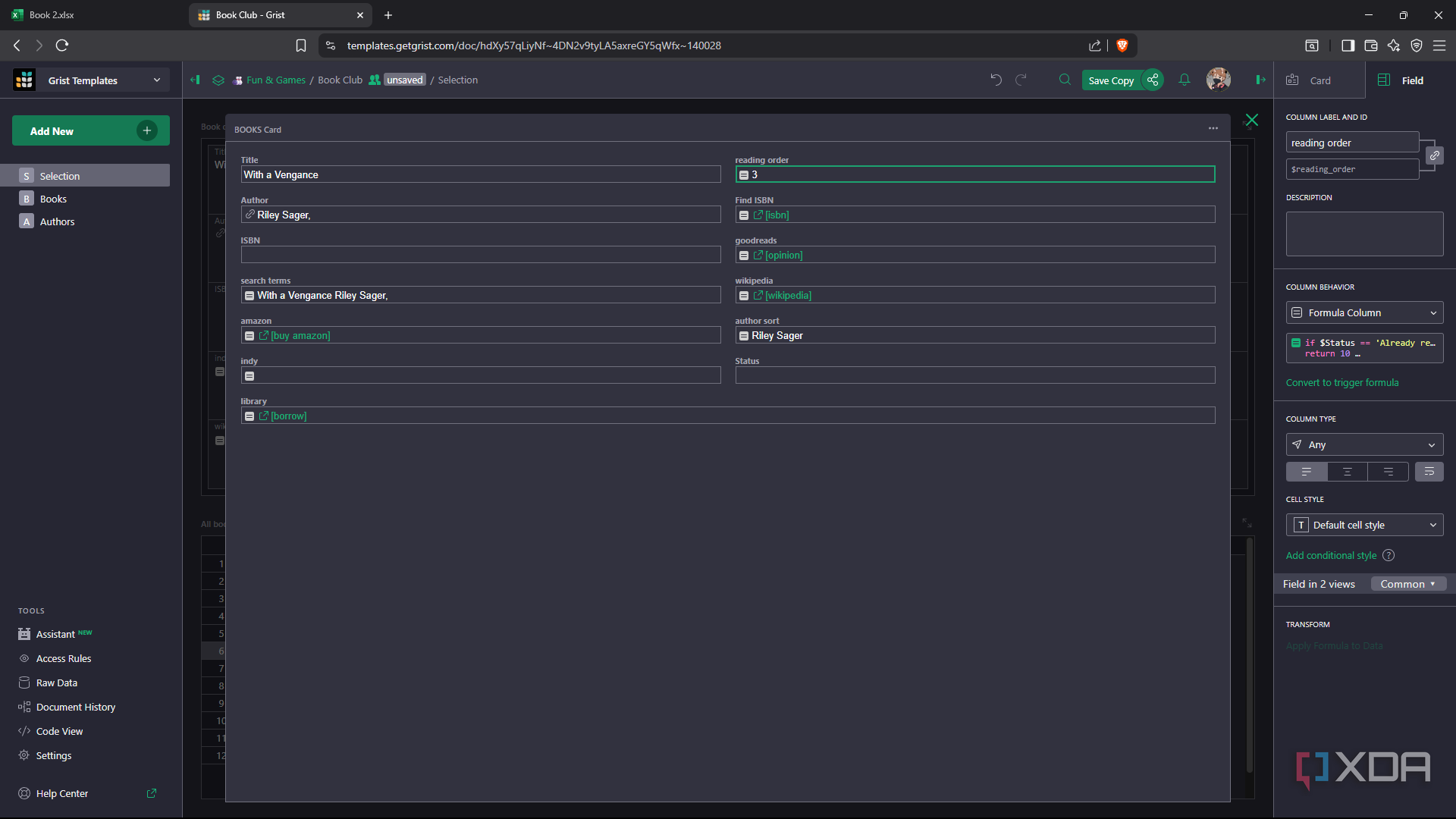Viewport: 1456px width, 819px height.
Task: Expand the Formula Column behavior dropdown
Action: [1363, 312]
